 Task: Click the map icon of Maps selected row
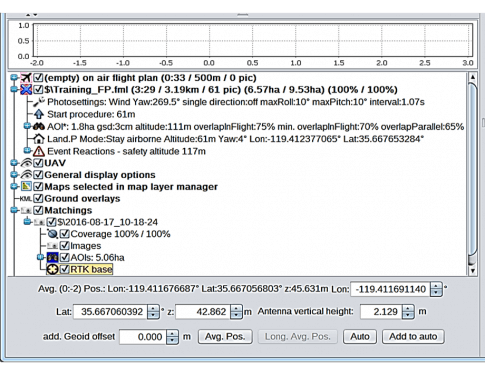26,186
